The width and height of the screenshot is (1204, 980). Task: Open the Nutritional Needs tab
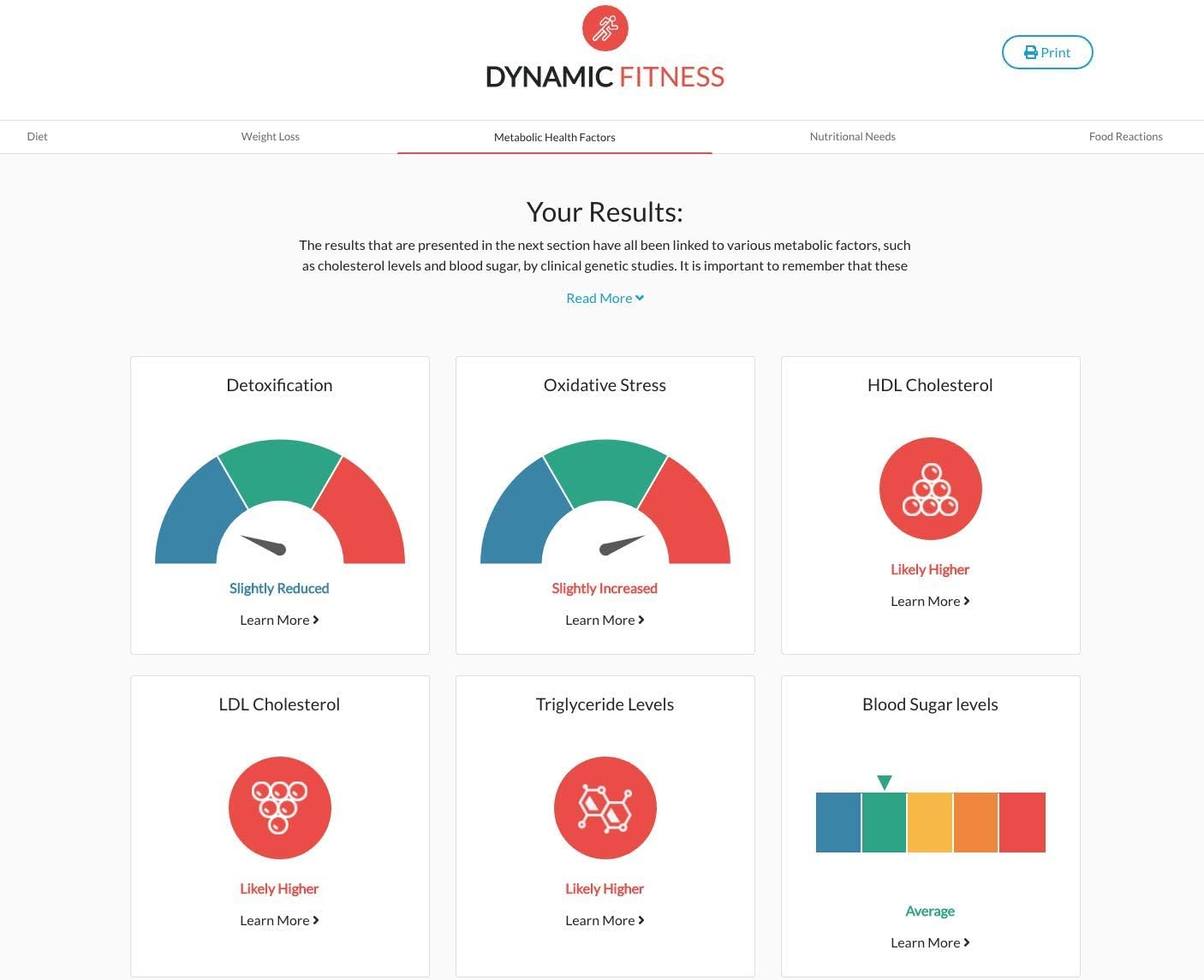click(x=853, y=136)
